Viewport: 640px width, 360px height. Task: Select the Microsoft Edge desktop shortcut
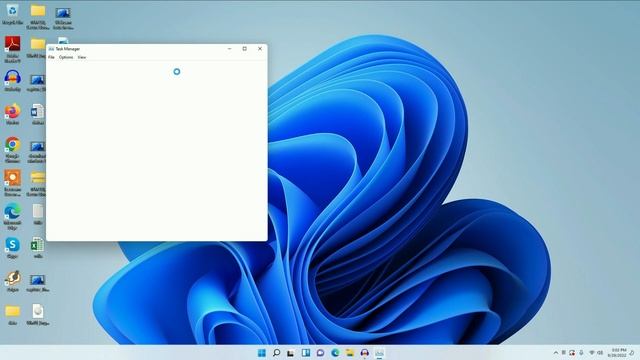(x=12, y=216)
